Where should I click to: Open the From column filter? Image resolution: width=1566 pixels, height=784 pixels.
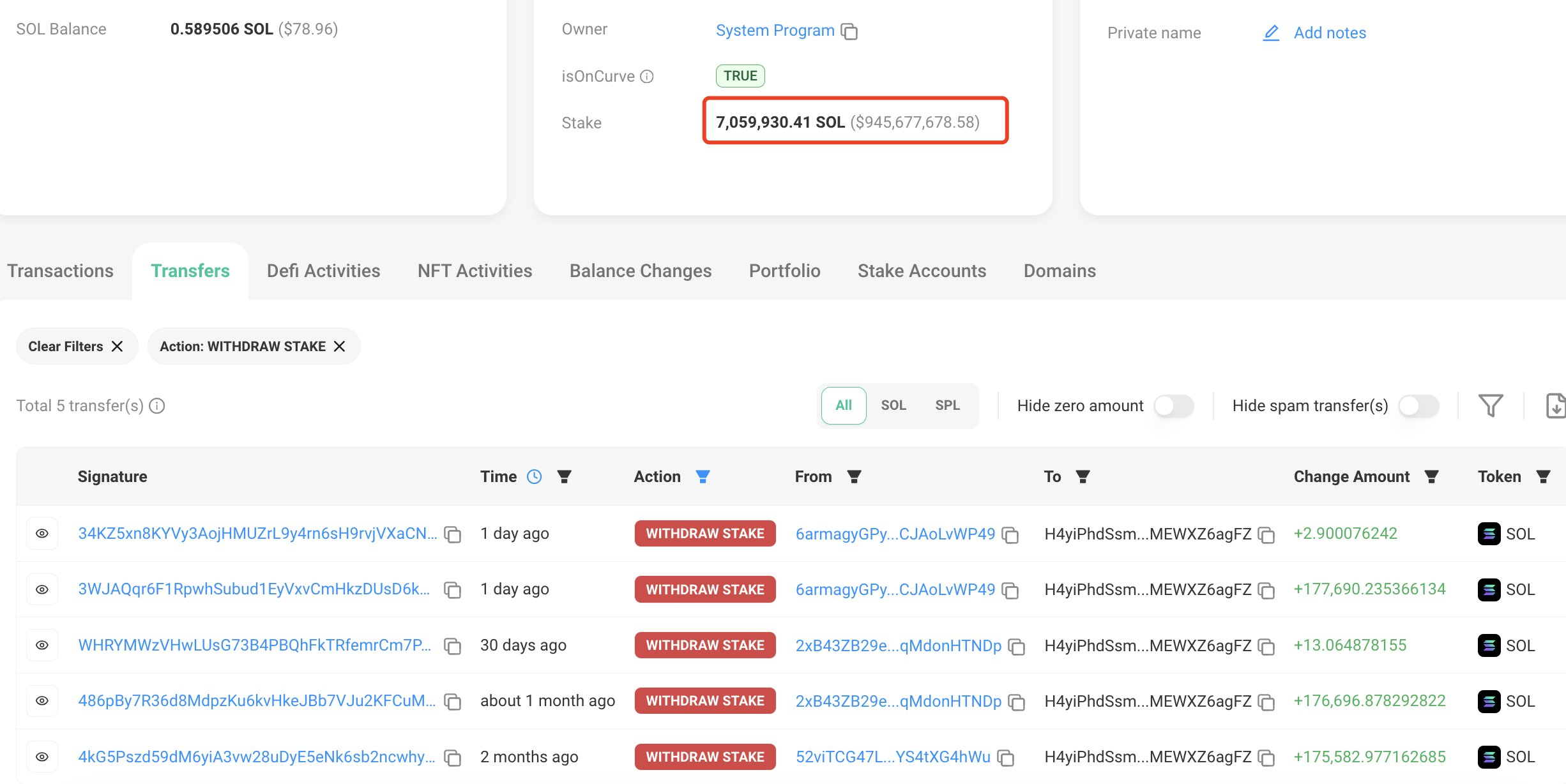click(854, 476)
